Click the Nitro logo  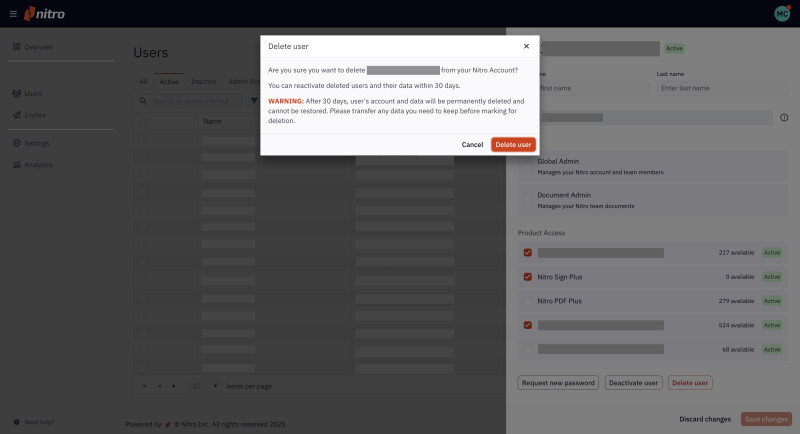(x=44, y=14)
